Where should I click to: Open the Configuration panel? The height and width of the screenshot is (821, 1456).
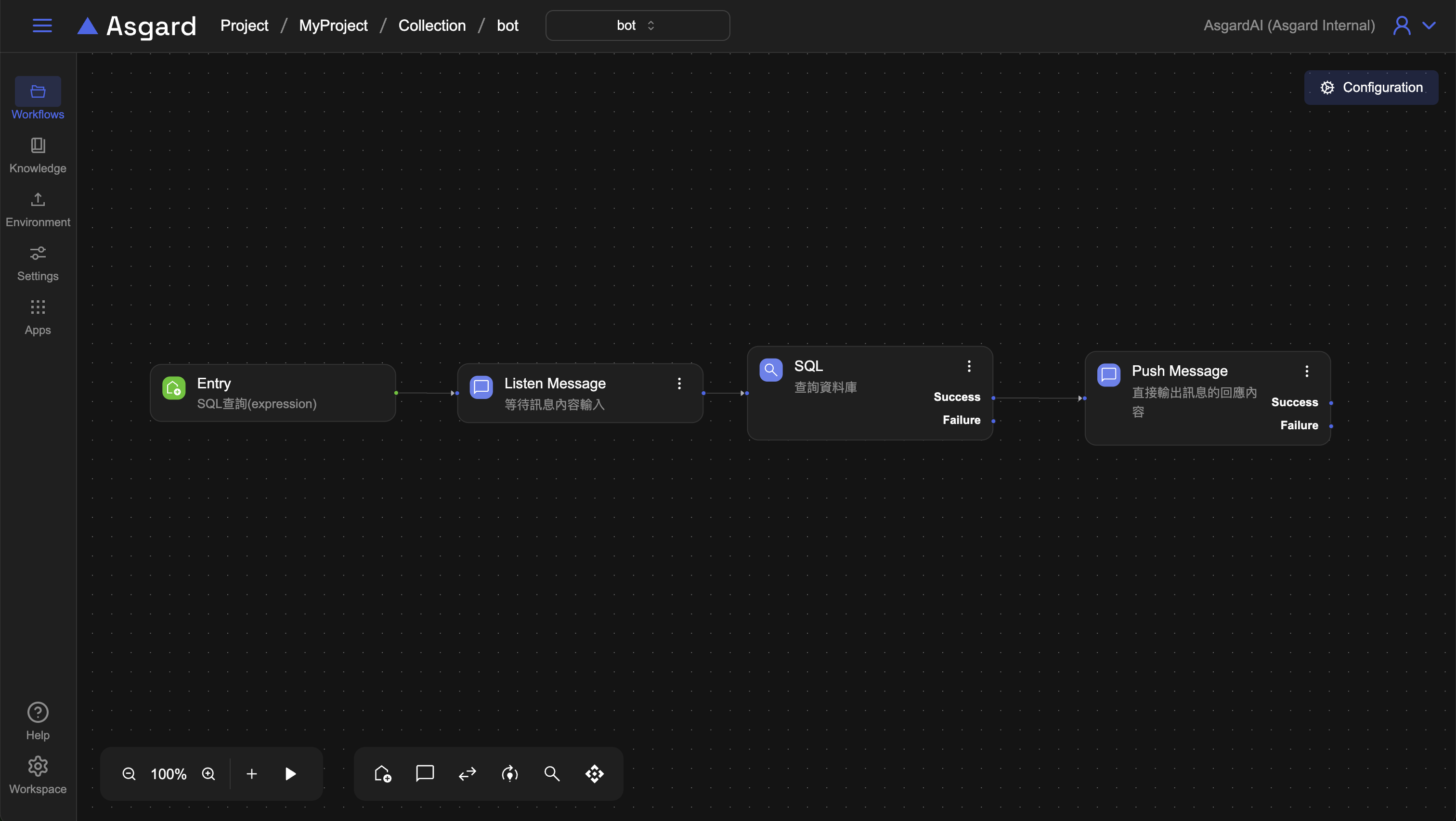pos(1371,88)
